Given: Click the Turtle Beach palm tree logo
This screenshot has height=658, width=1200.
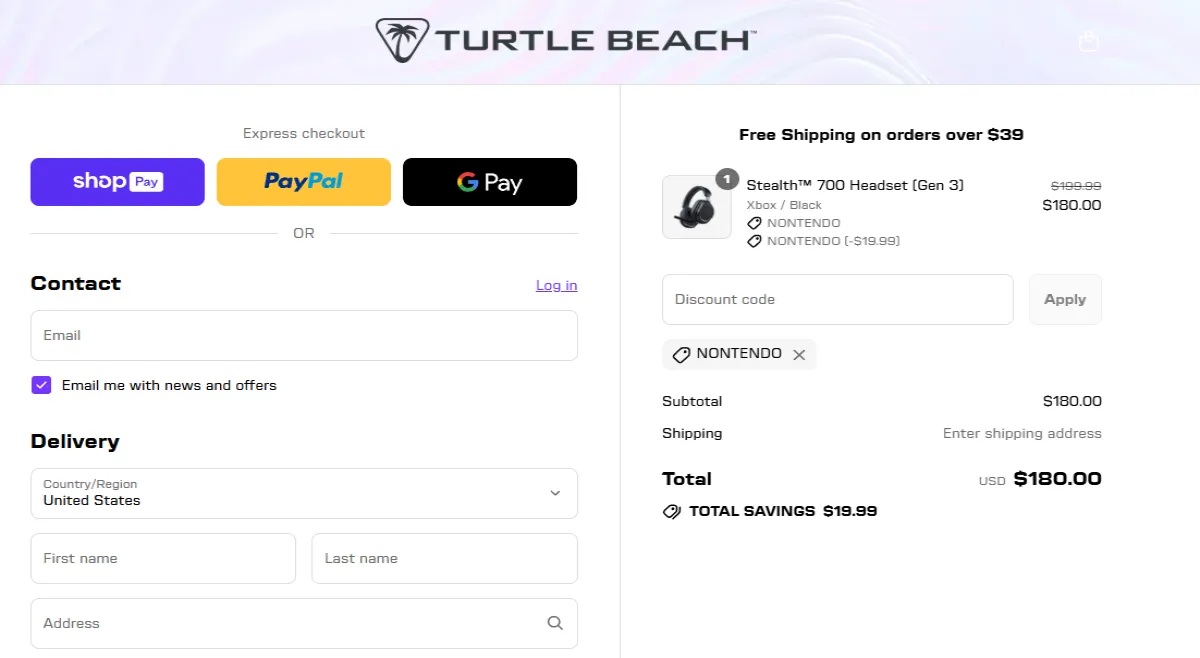Looking at the screenshot, I should [x=401, y=38].
